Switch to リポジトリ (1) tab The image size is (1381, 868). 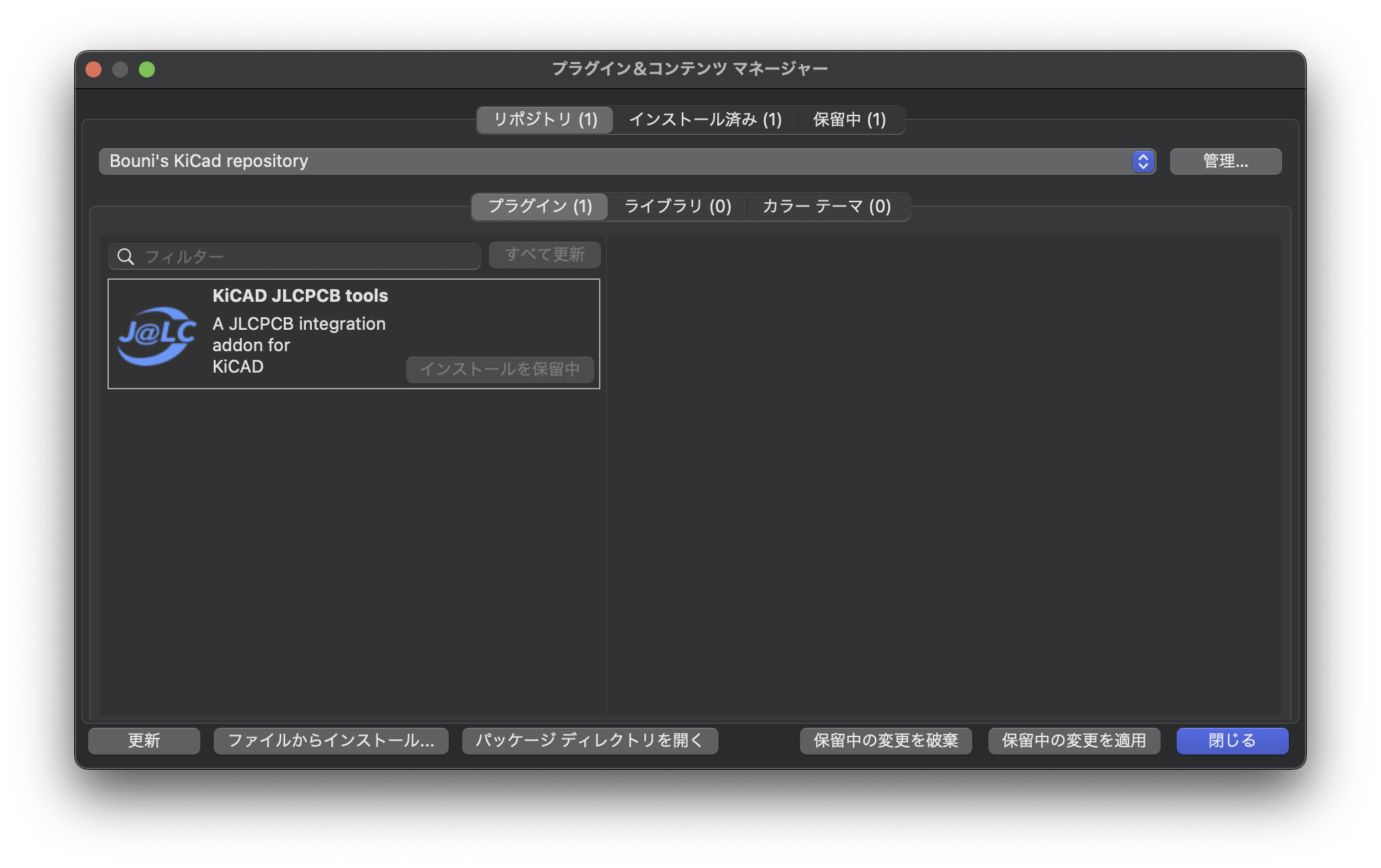click(545, 120)
